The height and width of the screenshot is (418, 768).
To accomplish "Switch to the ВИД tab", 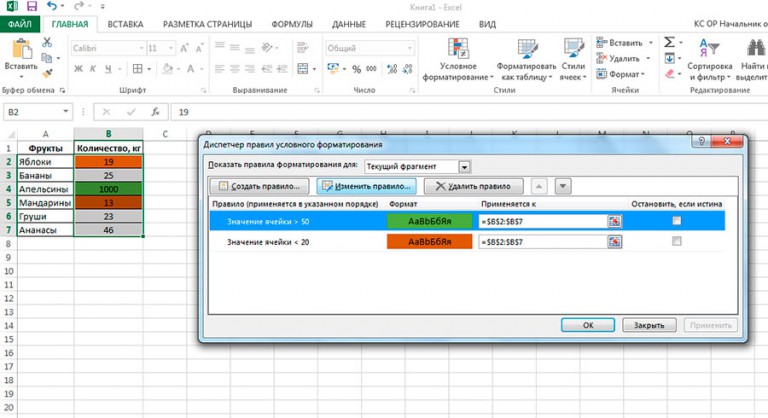I will coord(487,24).
